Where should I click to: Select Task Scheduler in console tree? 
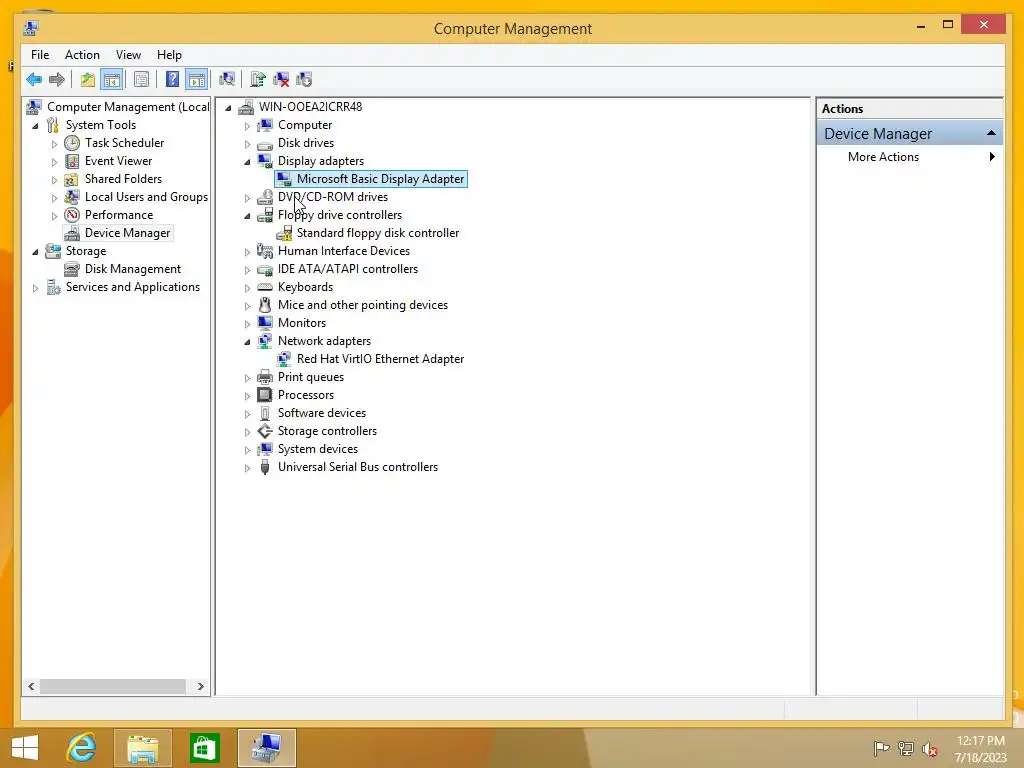(124, 142)
